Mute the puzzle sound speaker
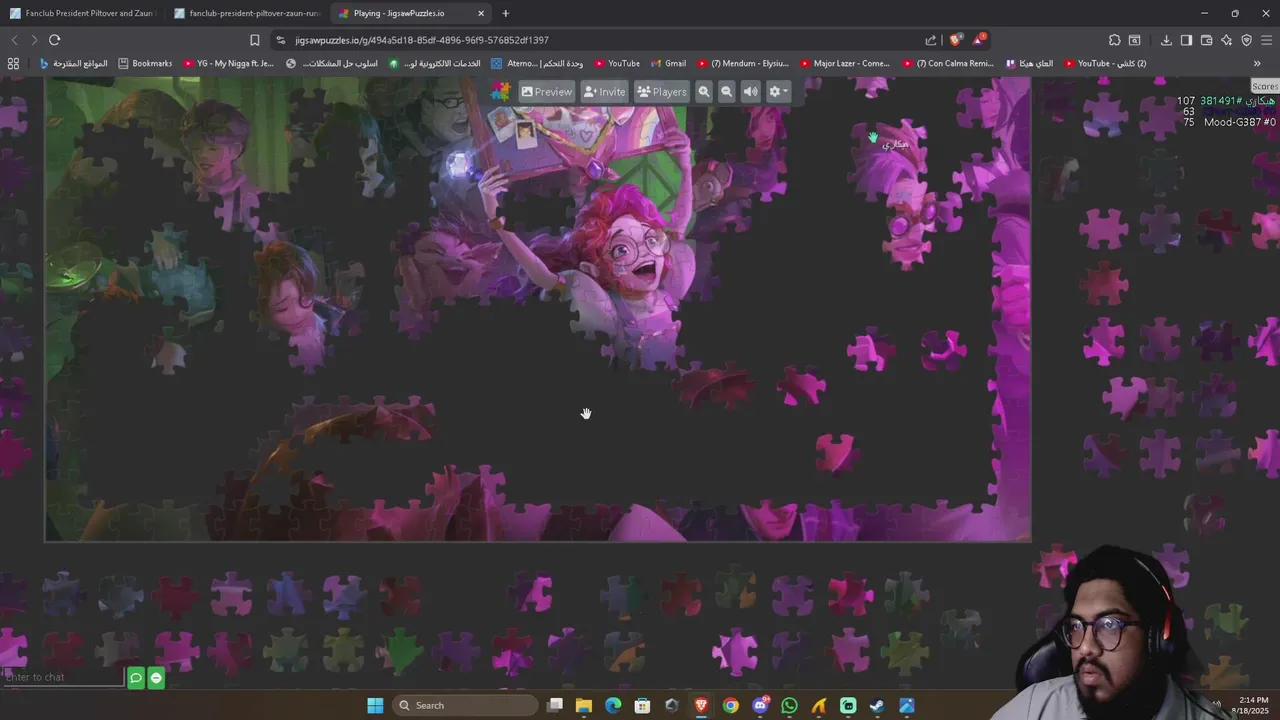The image size is (1280, 720). click(x=750, y=91)
